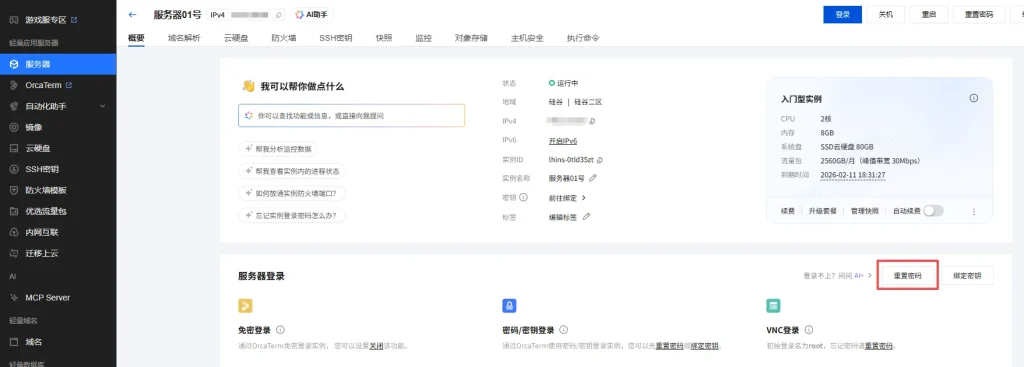The width and height of the screenshot is (1024, 367).
Task: Click 重置密码 link under VNC登录
Action: [879, 346]
